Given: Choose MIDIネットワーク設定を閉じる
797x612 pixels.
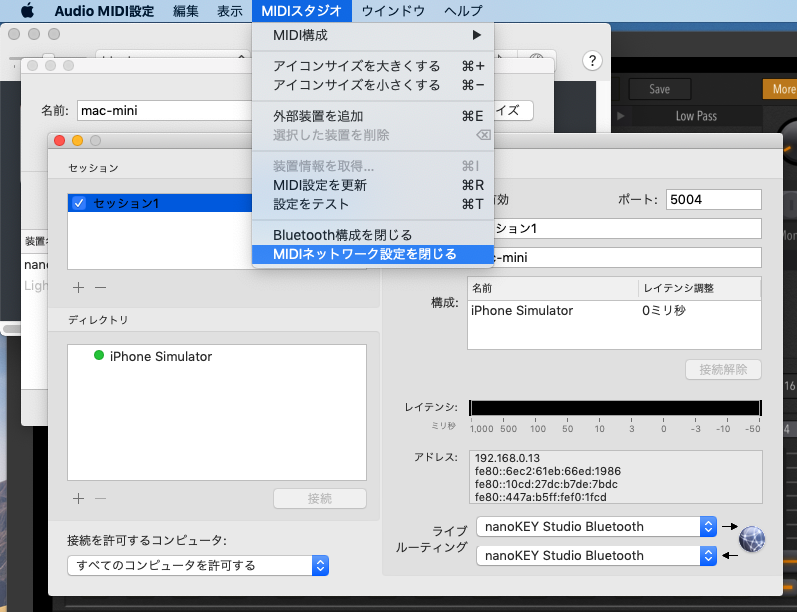Looking at the screenshot, I should click(373, 254).
